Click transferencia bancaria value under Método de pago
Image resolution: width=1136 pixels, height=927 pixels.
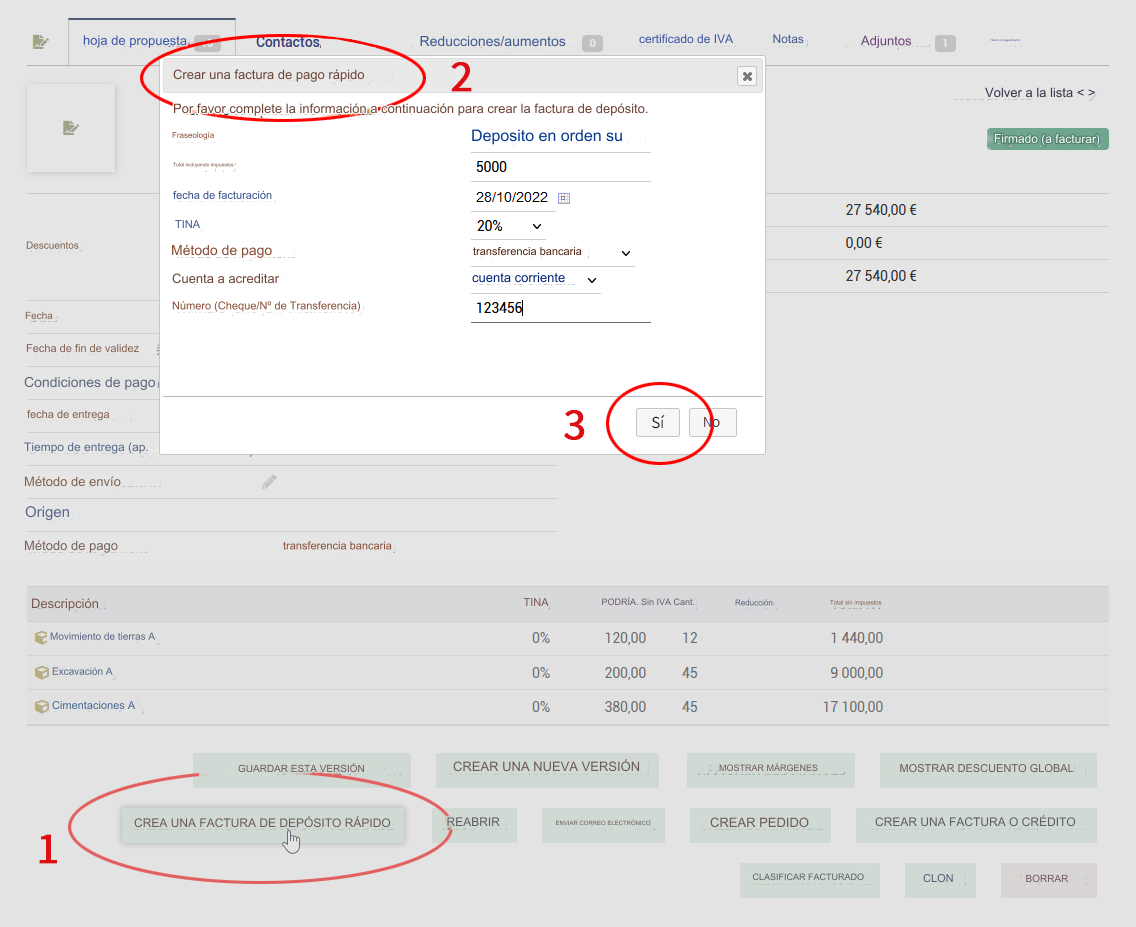click(337, 546)
